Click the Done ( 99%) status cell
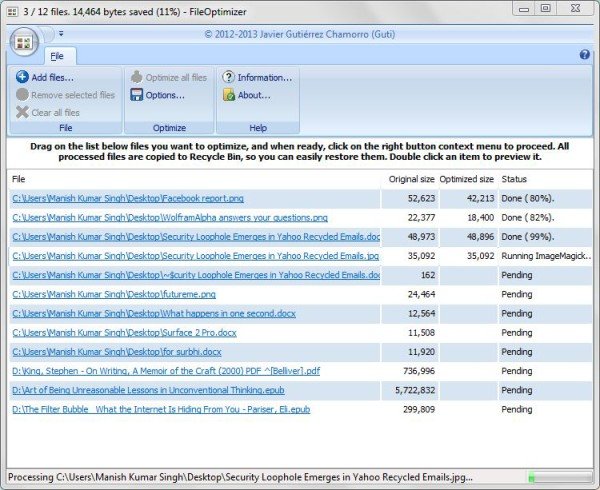The image size is (600, 490). [x=528, y=237]
